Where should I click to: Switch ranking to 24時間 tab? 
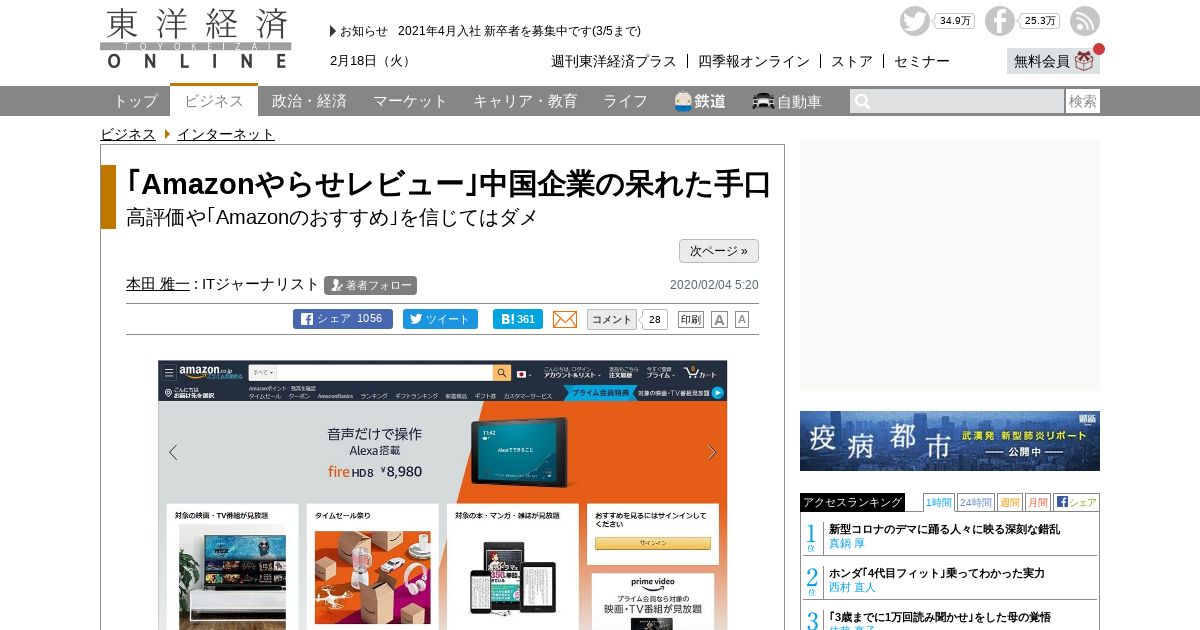tap(976, 502)
